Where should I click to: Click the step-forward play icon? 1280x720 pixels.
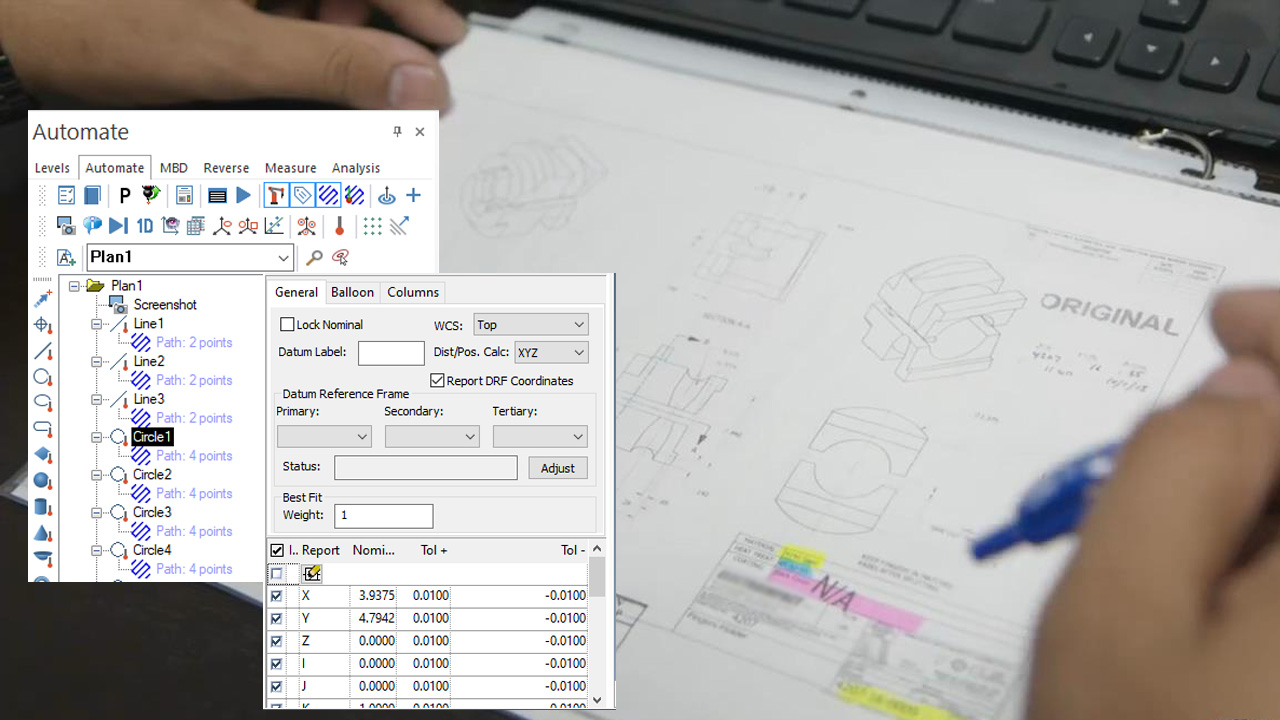pos(118,226)
